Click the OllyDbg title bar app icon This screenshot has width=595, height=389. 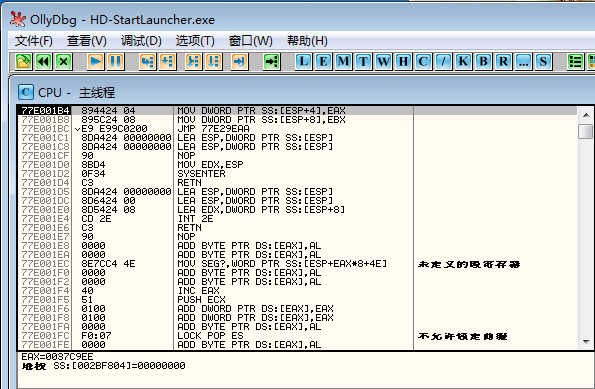pyautogui.click(x=18, y=19)
